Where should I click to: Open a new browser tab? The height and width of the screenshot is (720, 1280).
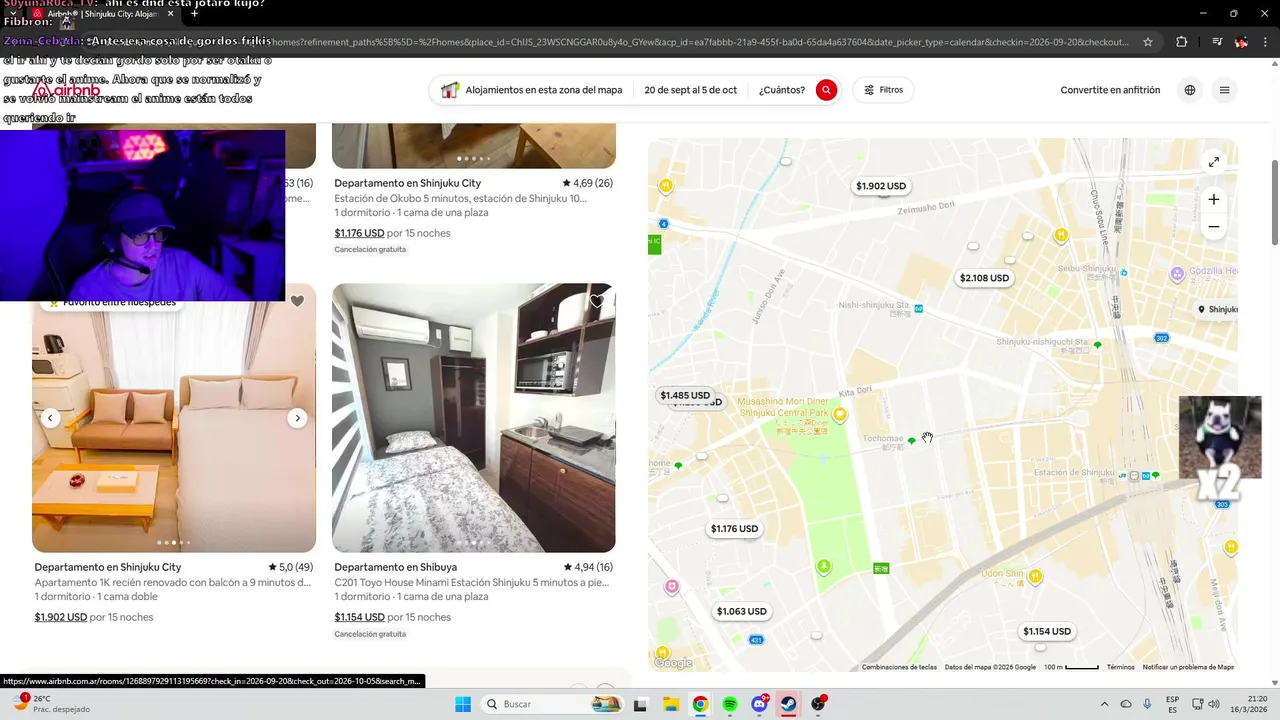(194, 13)
